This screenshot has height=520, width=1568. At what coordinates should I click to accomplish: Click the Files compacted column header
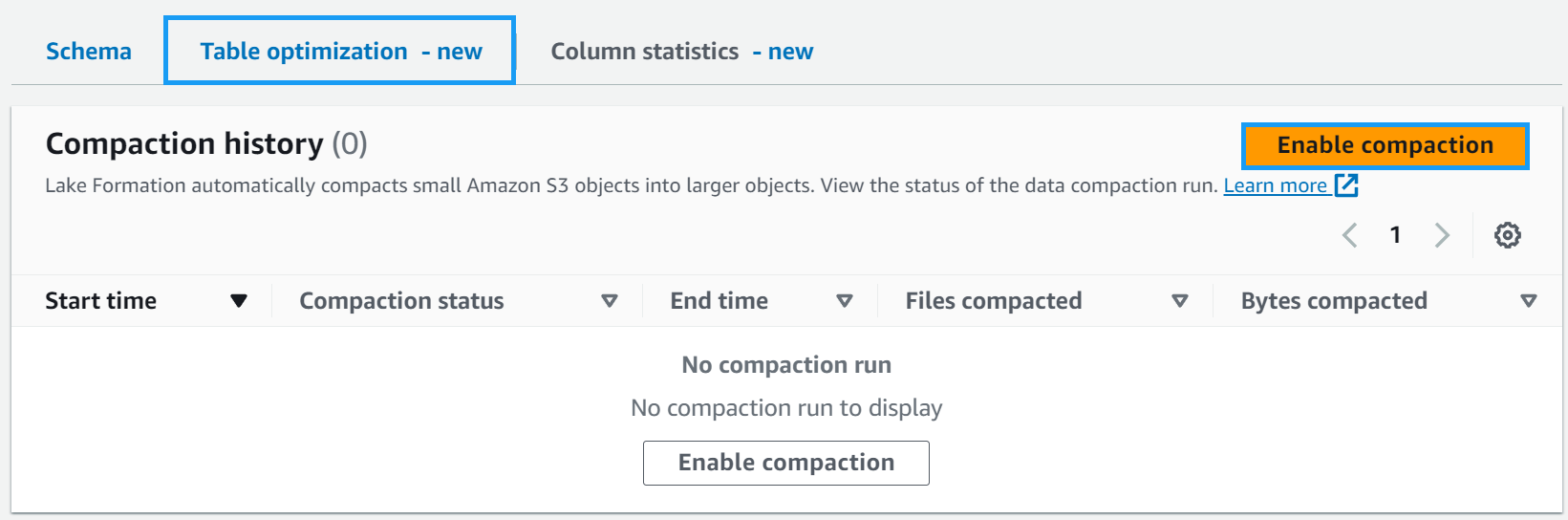point(994,301)
